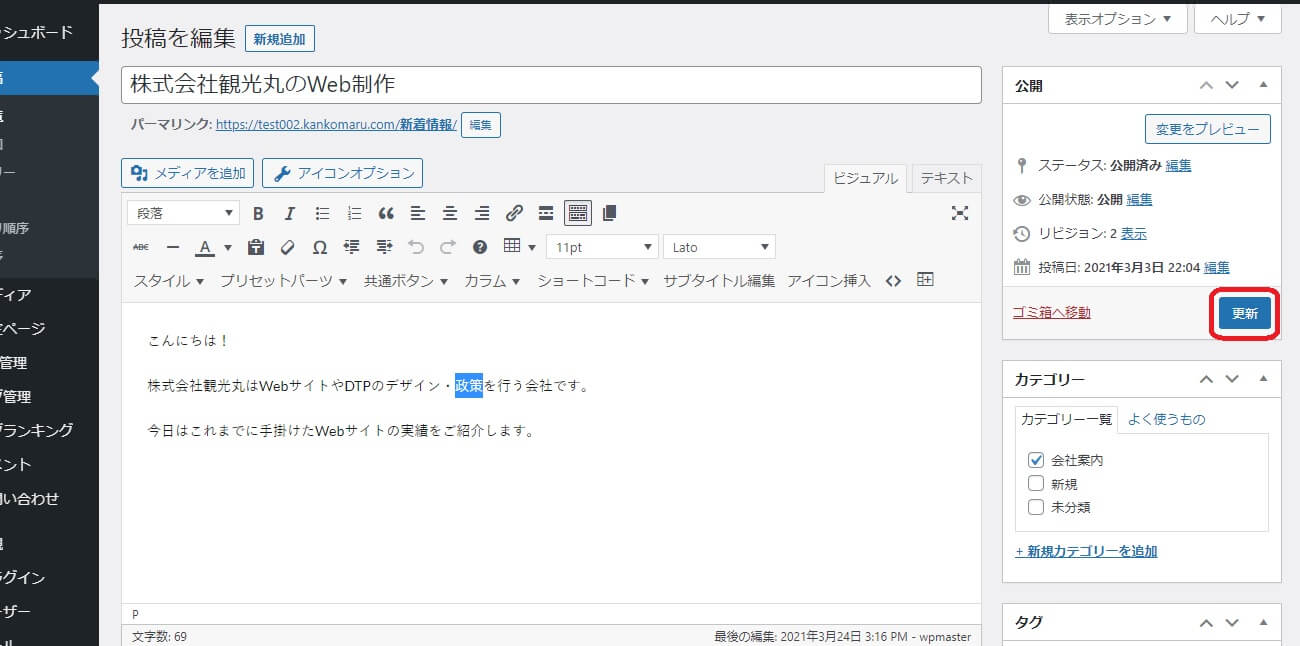Insert a blockquote
Screen dimensions: 1300x646
tap(386, 212)
